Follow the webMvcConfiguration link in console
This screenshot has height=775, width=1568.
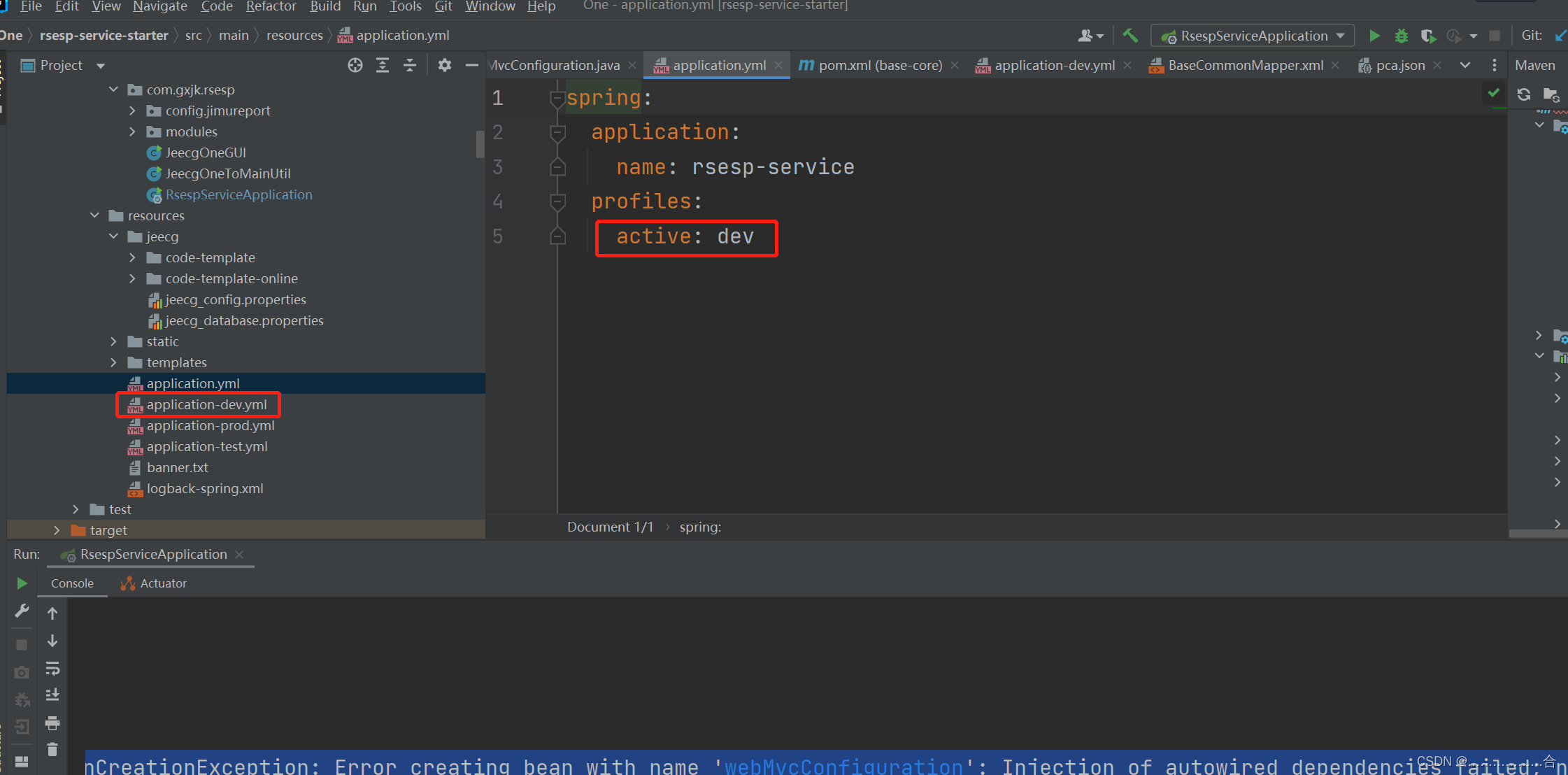[x=843, y=767]
